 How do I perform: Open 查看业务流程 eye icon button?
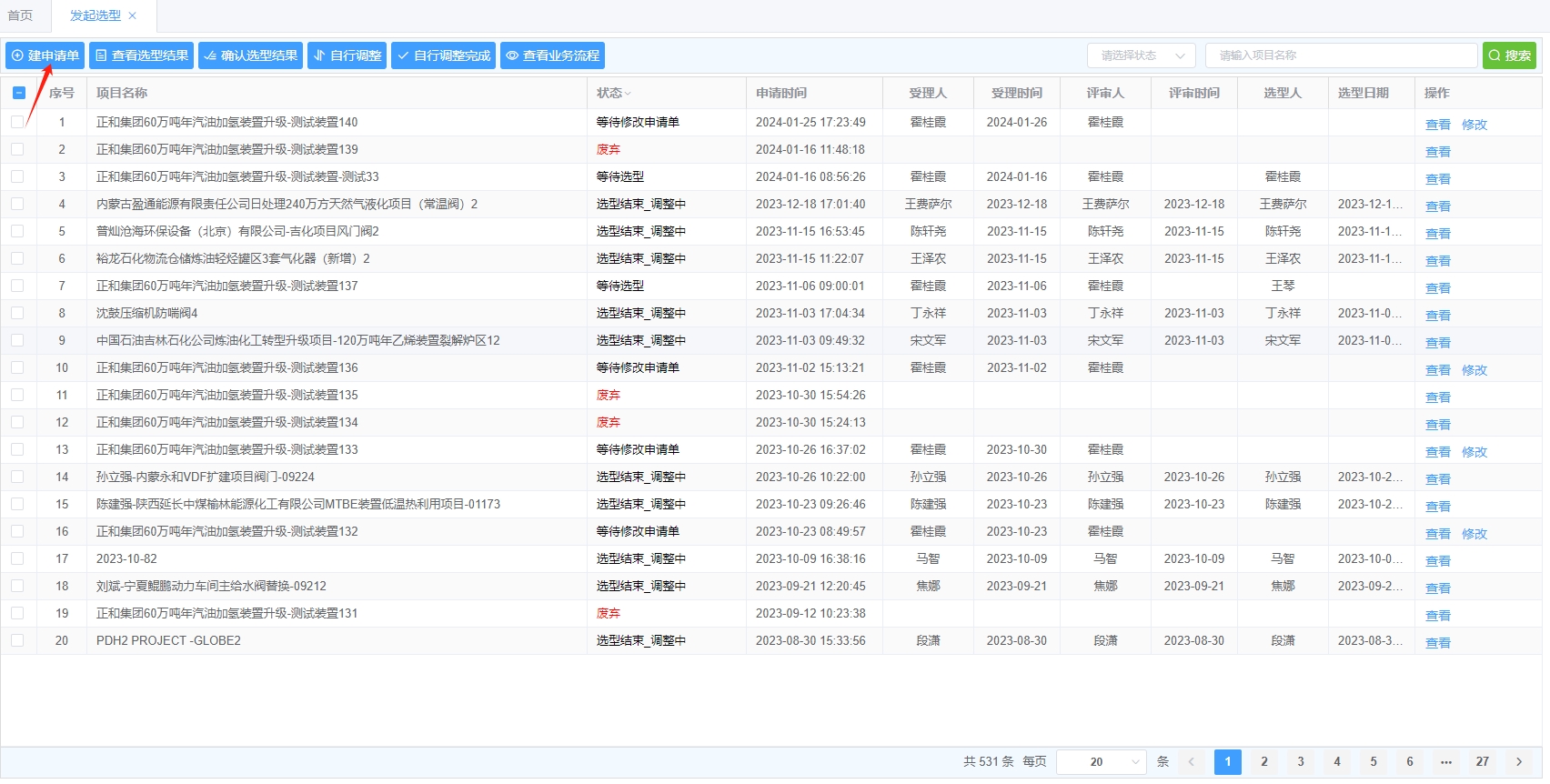coord(552,55)
